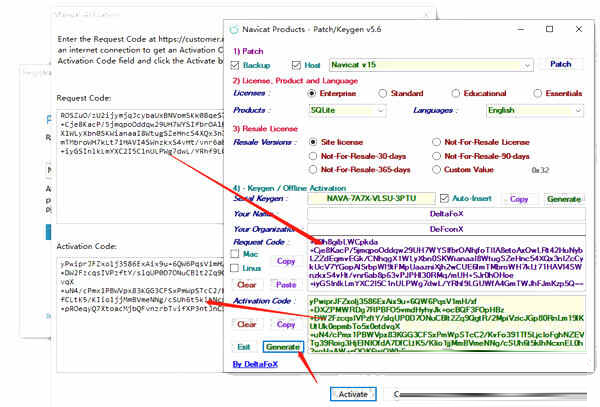Click Generate beside the Exit button
The height and width of the screenshot is (407, 600).
(283, 347)
